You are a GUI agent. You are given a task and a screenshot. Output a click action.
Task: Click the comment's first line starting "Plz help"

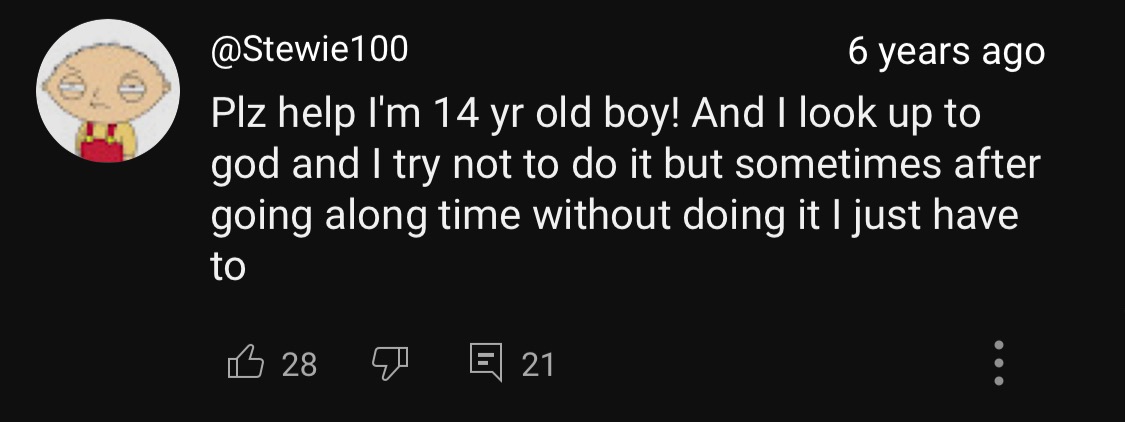click(595, 114)
